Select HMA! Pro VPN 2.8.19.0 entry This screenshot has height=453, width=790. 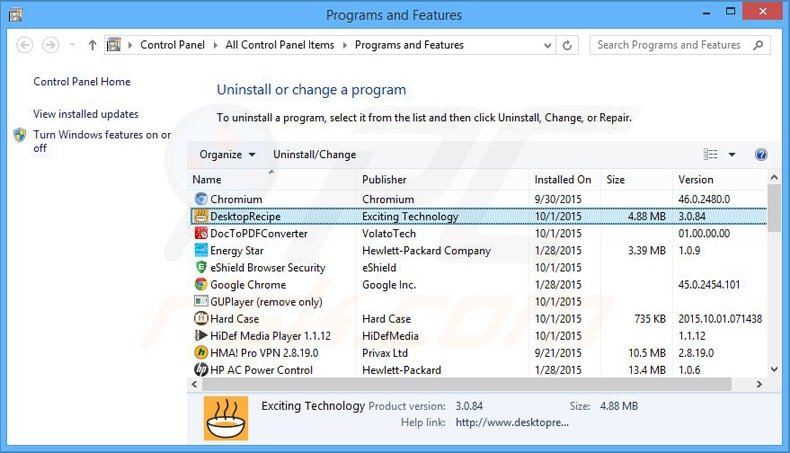click(264, 353)
